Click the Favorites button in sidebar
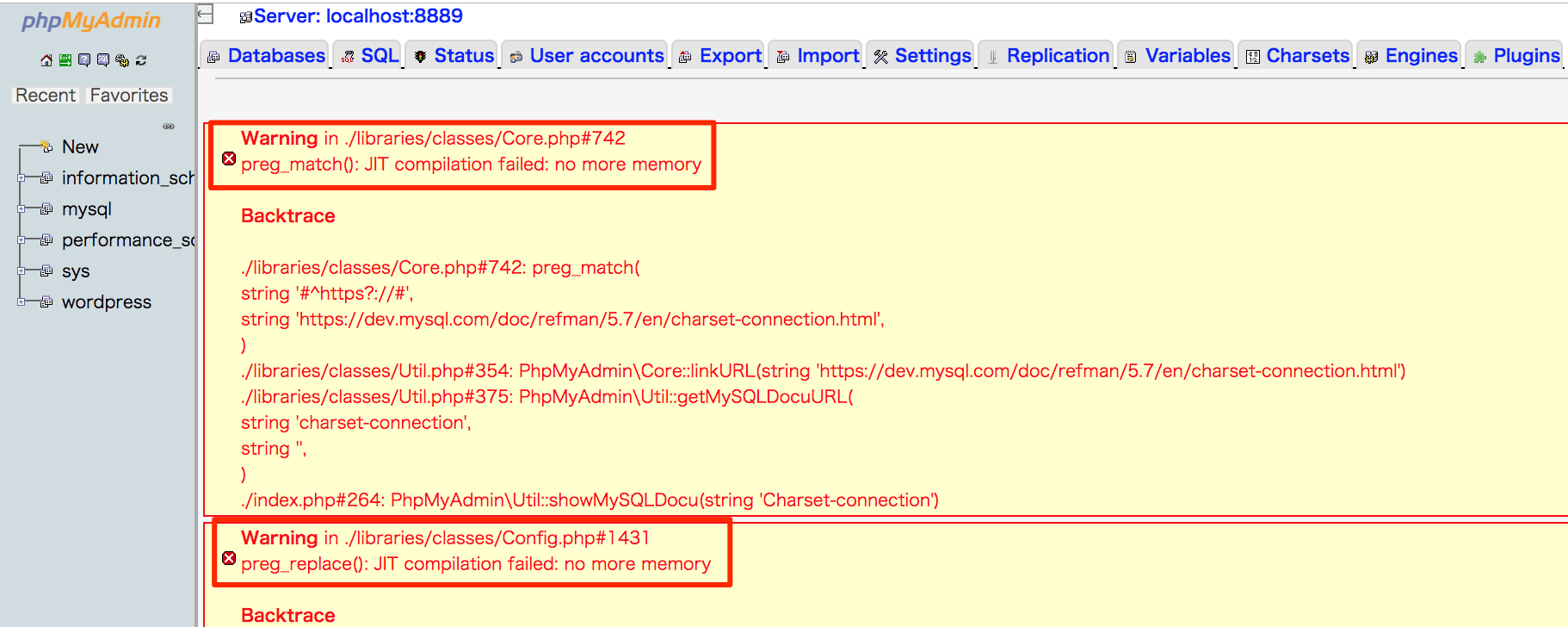The image size is (1568, 627). click(129, 96)
